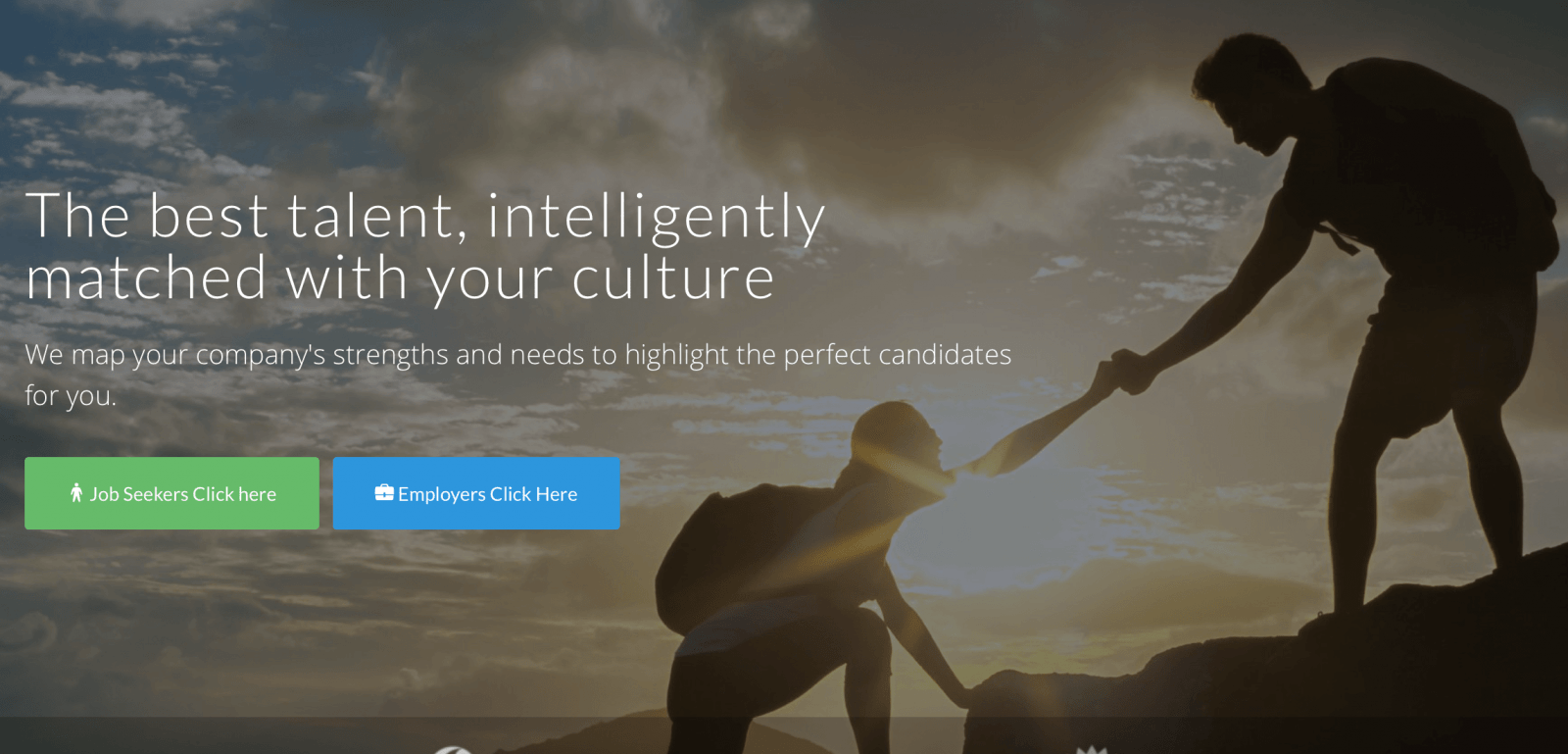The width and height of the screenshot is (1568, 754).
Task: Select the 'Job Seekers Click here' label text
Action: tap(183, 494)
